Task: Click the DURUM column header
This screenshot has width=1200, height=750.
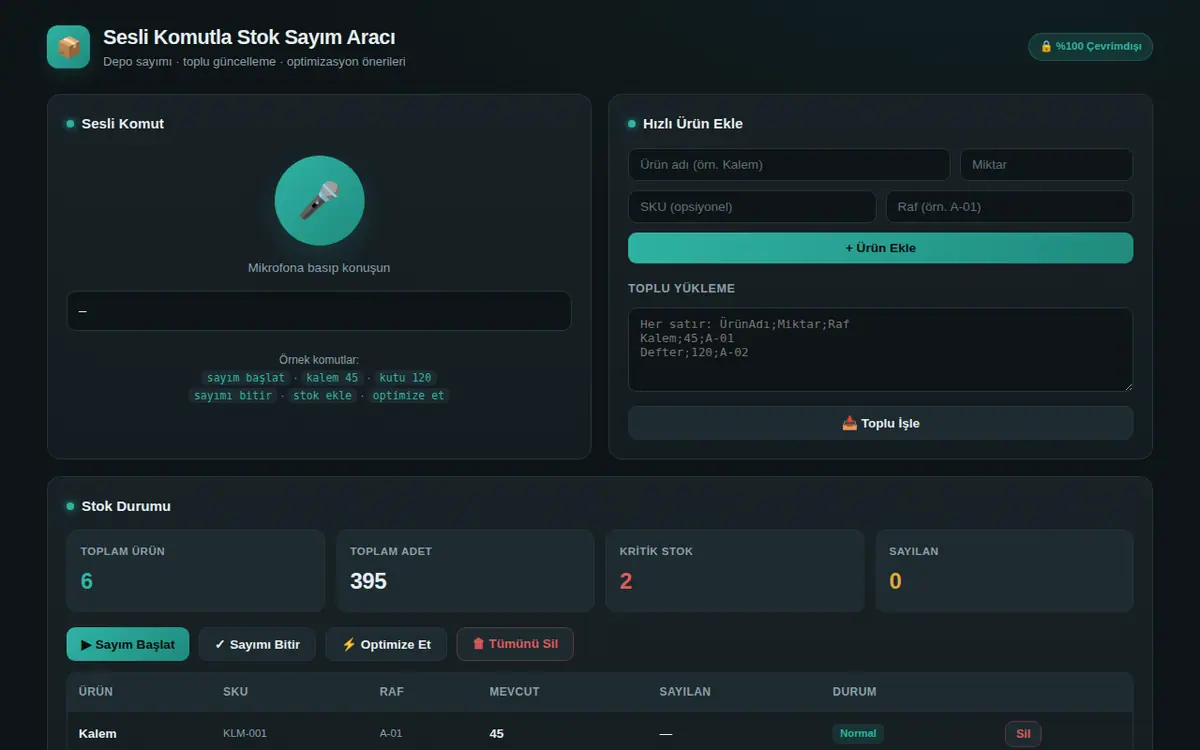Action: (854, 692)
